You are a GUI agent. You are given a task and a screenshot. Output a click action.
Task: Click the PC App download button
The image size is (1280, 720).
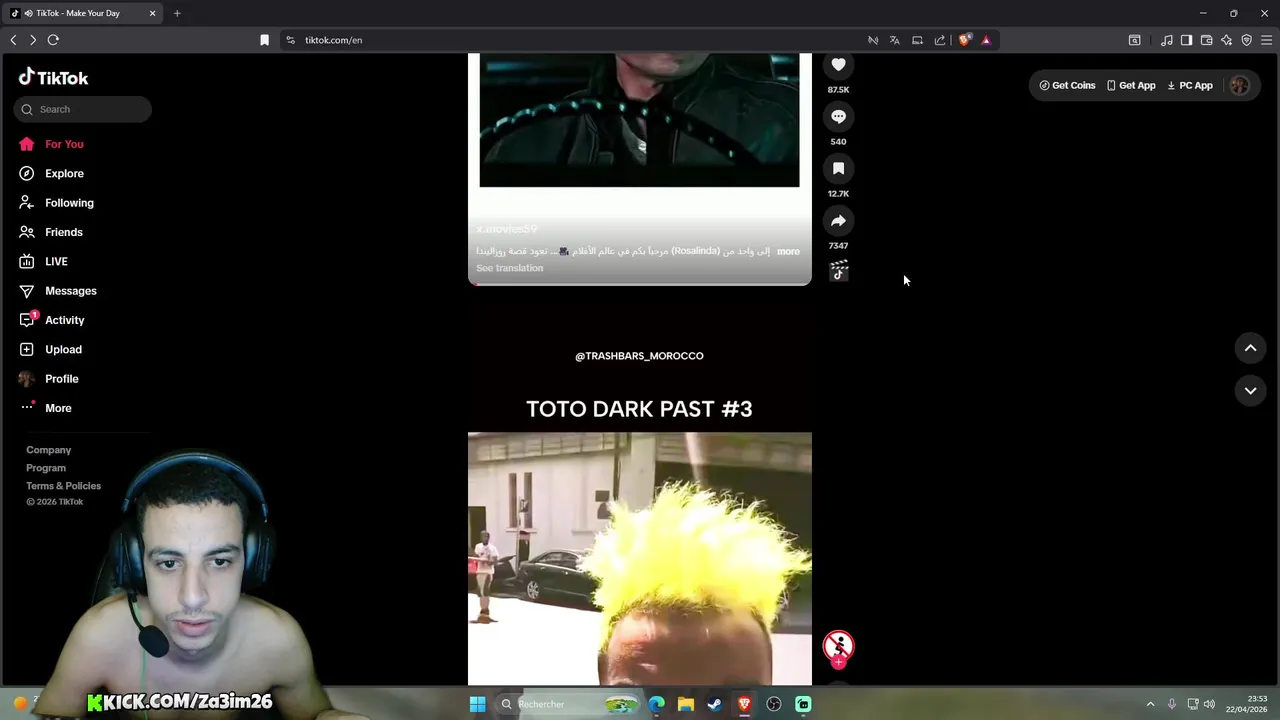pyautogui.click(x=1190, y=86)
